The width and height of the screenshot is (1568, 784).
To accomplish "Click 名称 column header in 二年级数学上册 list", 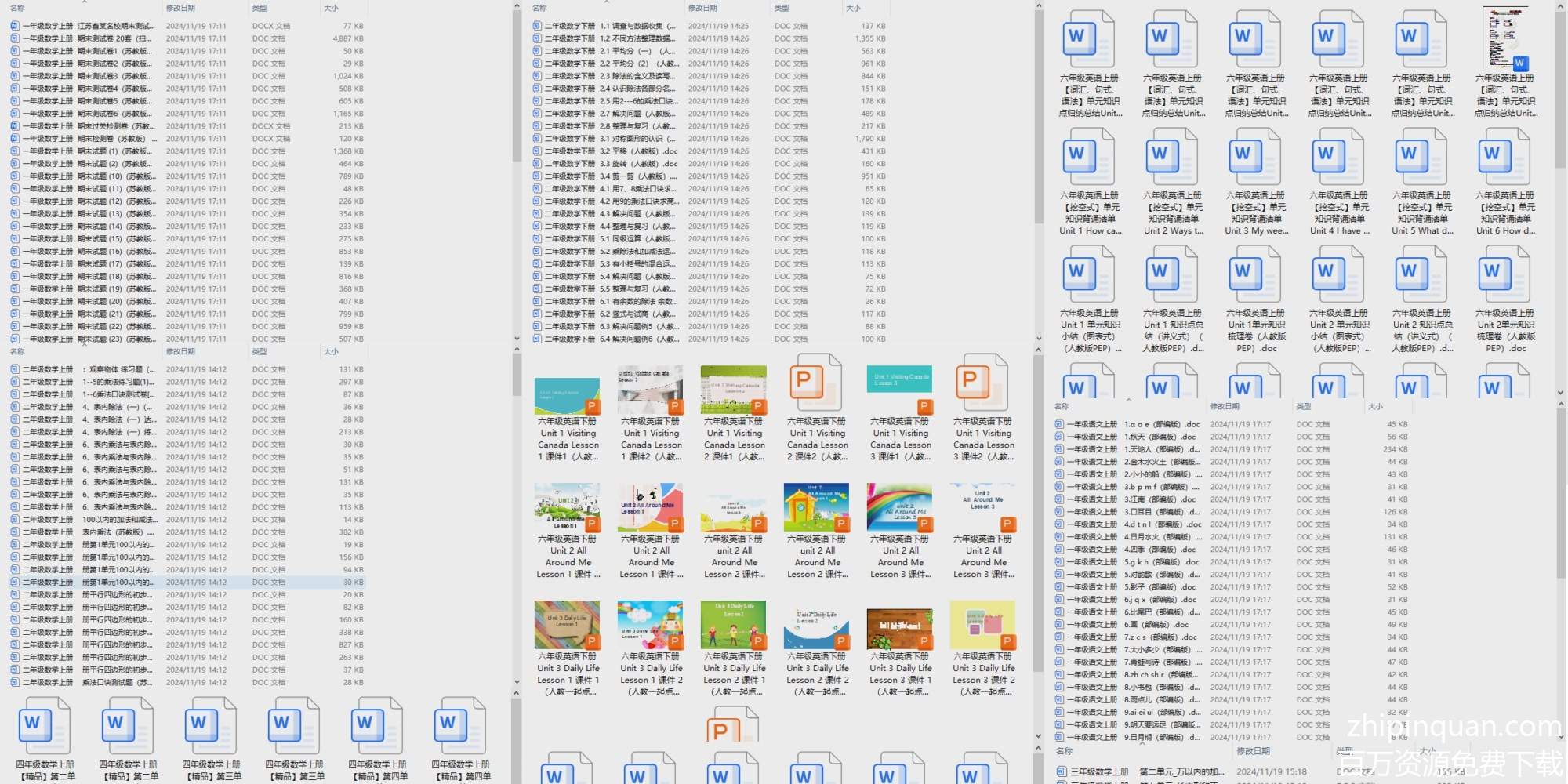I will point(17,351).
